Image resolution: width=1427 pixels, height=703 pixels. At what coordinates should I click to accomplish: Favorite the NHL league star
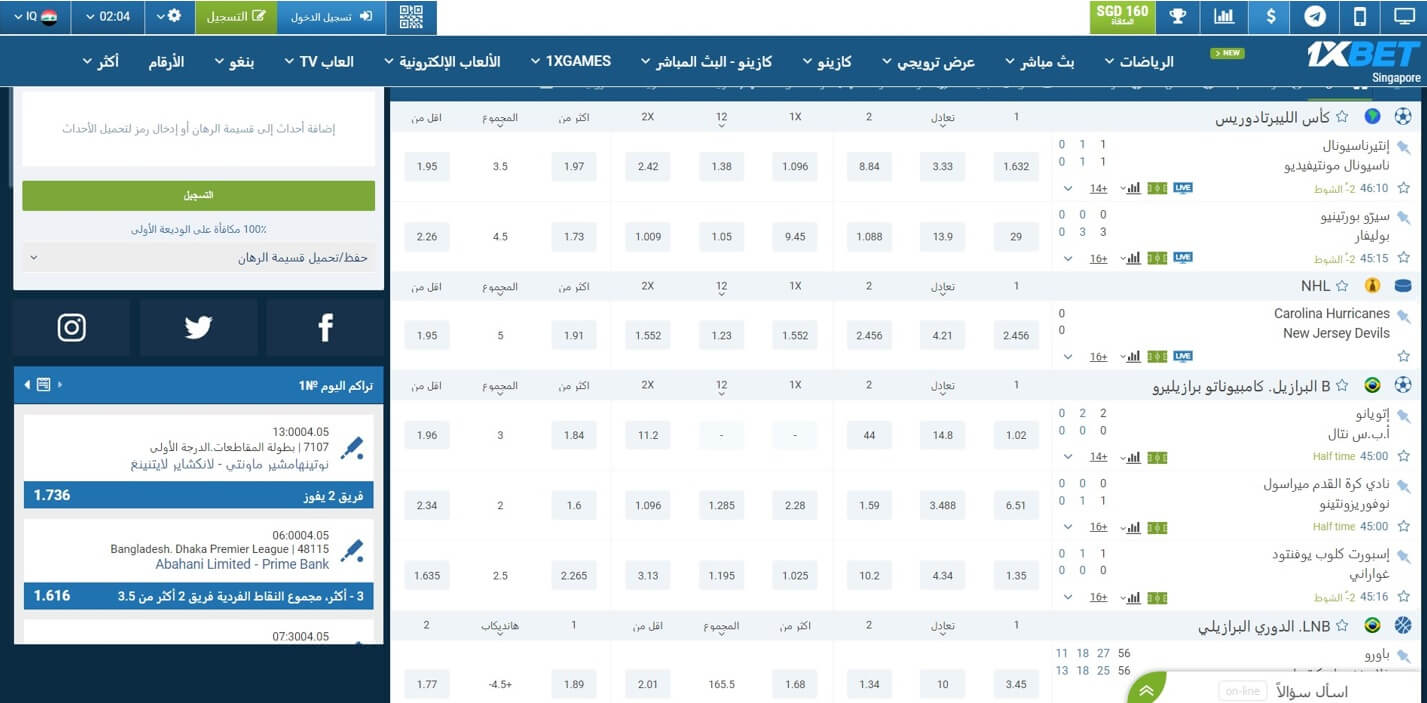tap(1343, 286)
